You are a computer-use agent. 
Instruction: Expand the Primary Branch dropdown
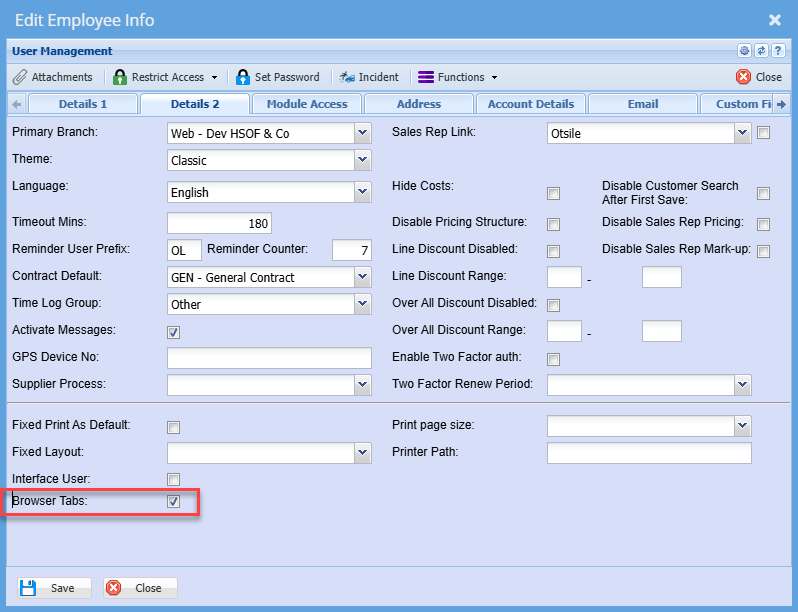362,133
